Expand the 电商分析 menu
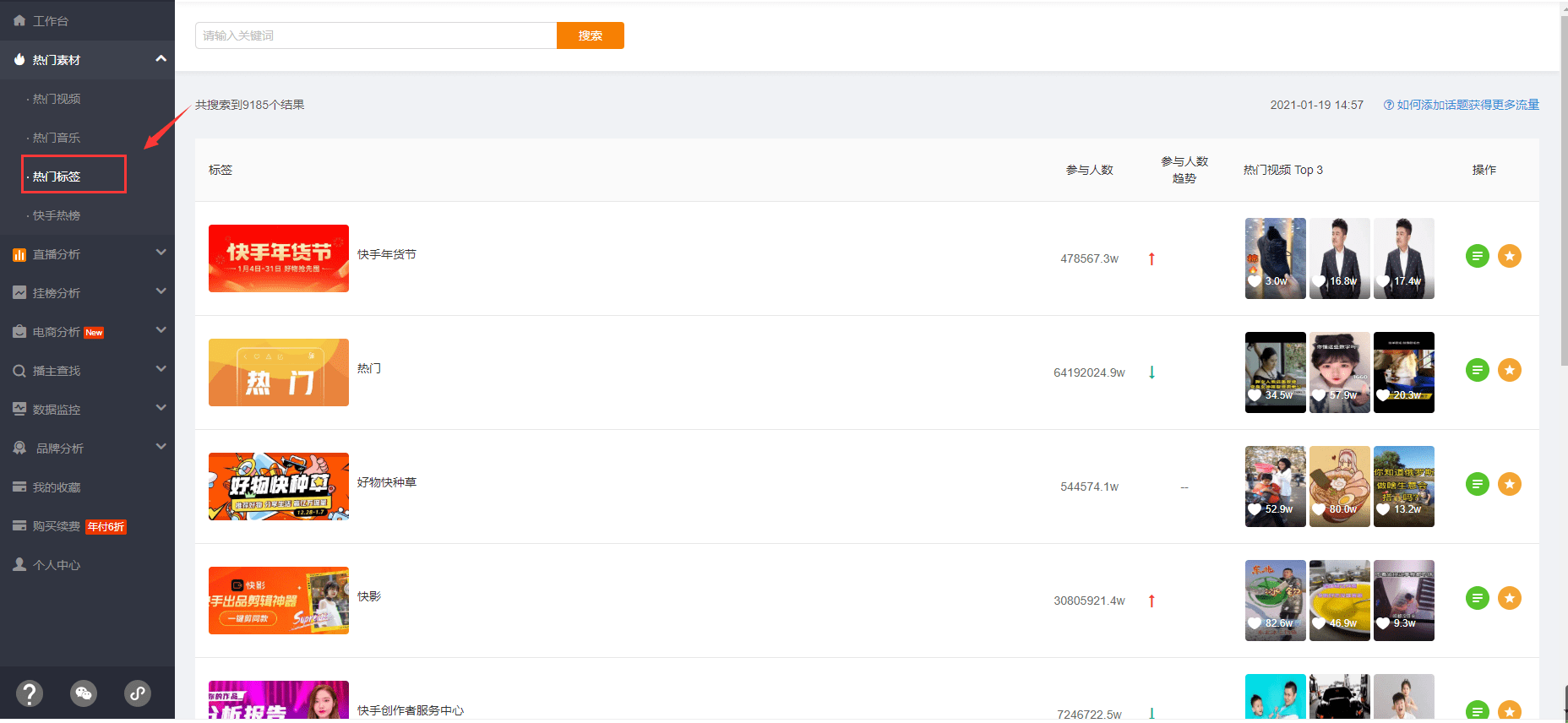Image resolution: width=1568 pixels, height=723 pixels. point(161,330)
